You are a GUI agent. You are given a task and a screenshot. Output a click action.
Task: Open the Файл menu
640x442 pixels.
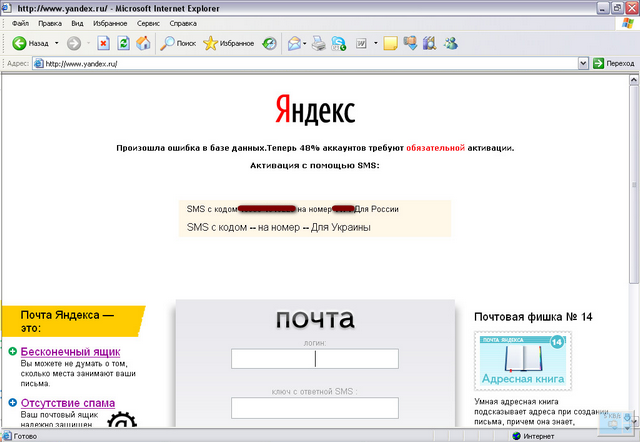[x=20, y=24]
